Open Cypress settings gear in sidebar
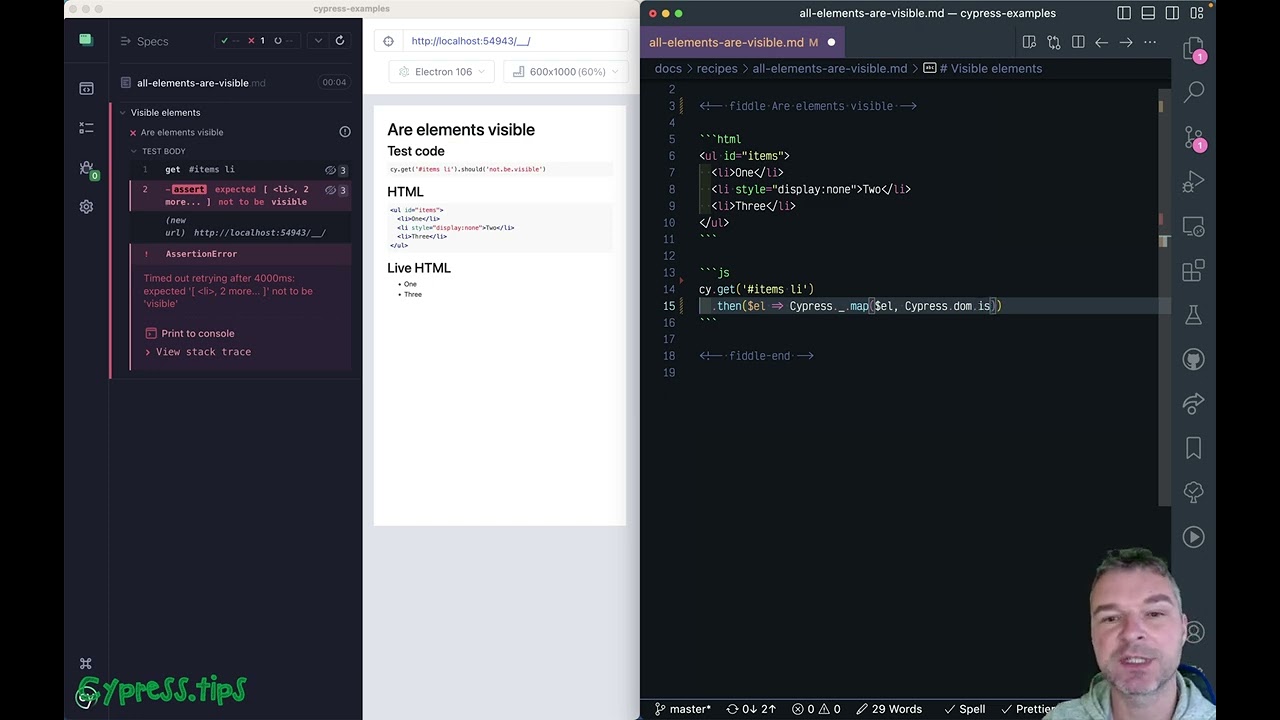The width and height of the screenshot is (1280, 720). 86,207
